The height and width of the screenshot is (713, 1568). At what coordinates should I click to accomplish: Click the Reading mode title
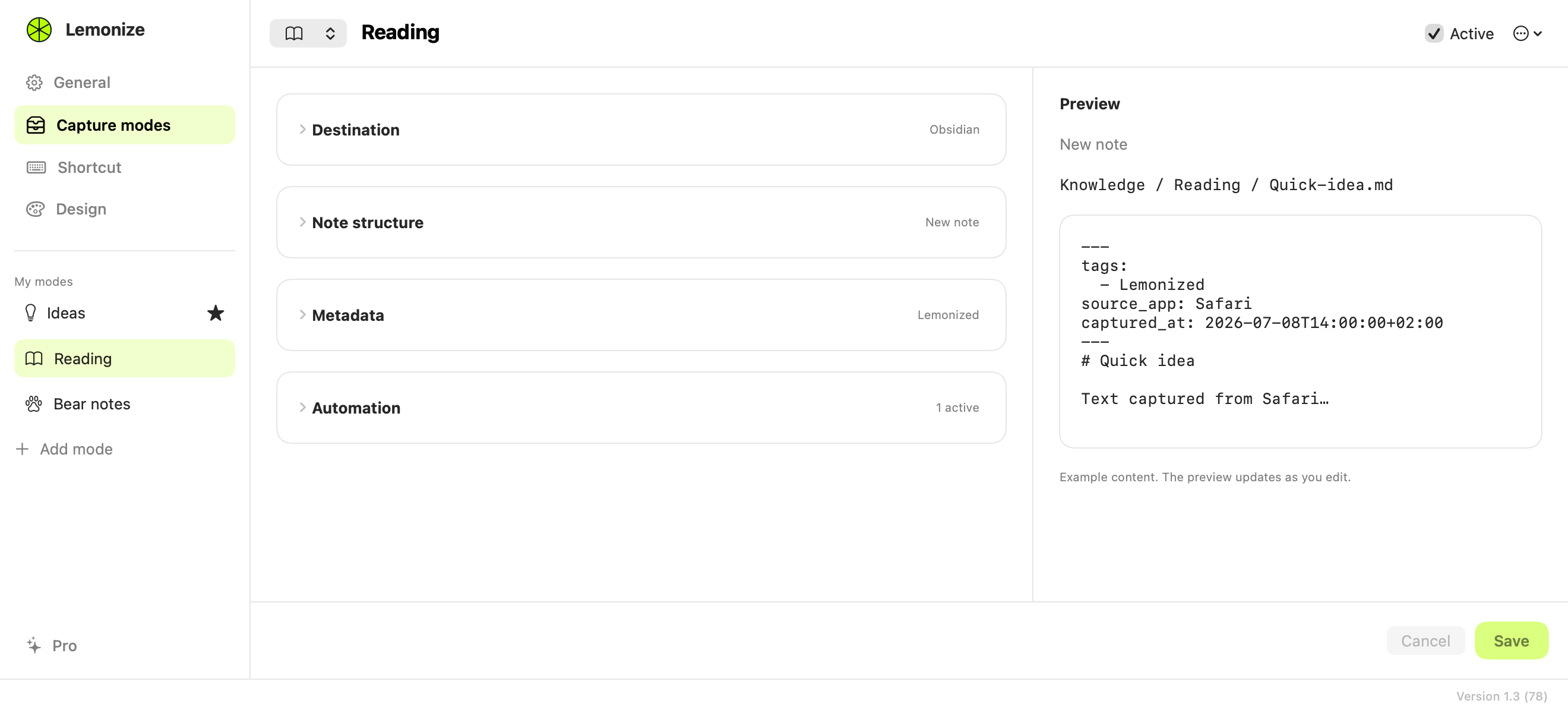point(400,32)
